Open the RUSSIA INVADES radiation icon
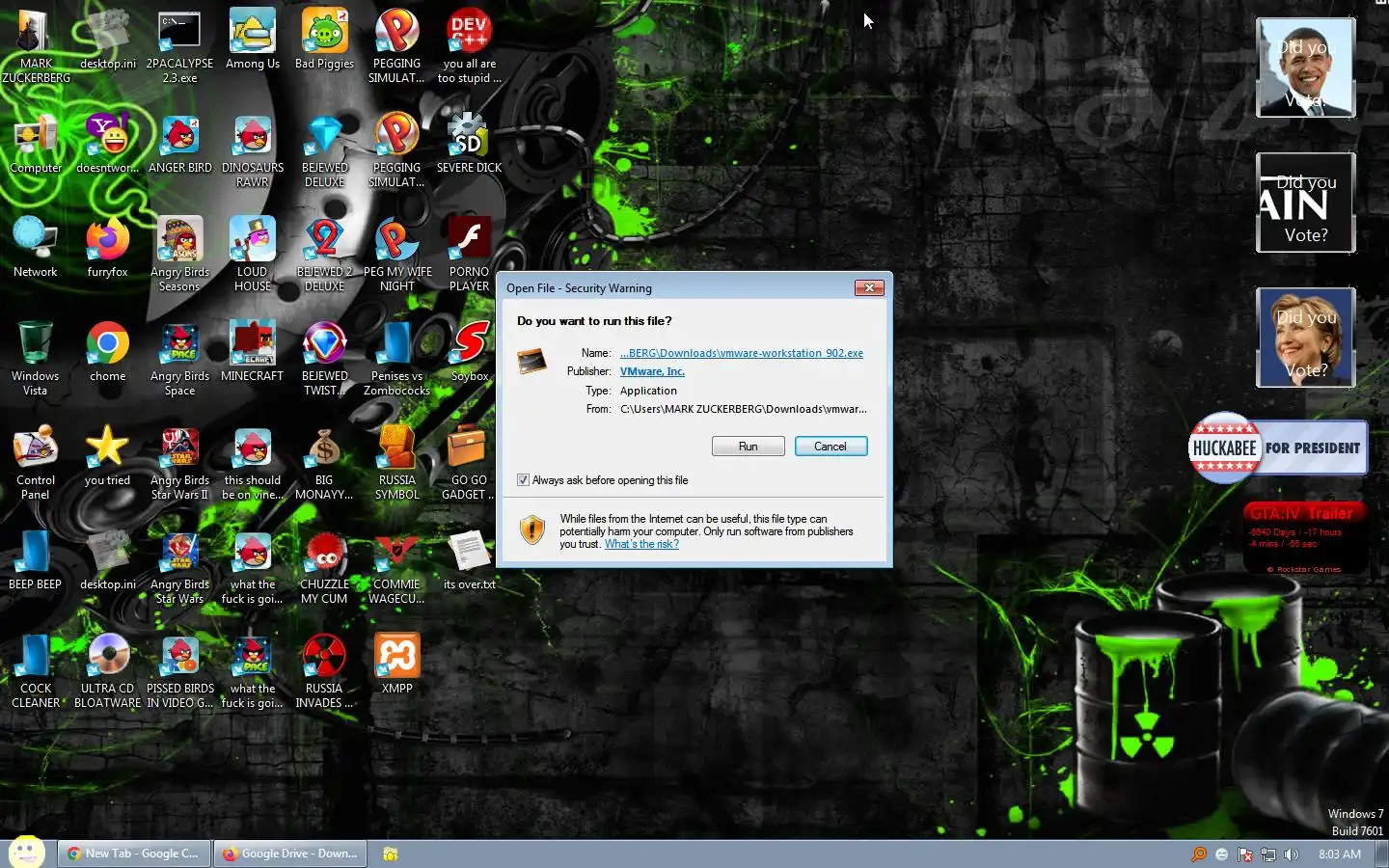The height and width of the screenshot is (868, 1389). [324, 669]
